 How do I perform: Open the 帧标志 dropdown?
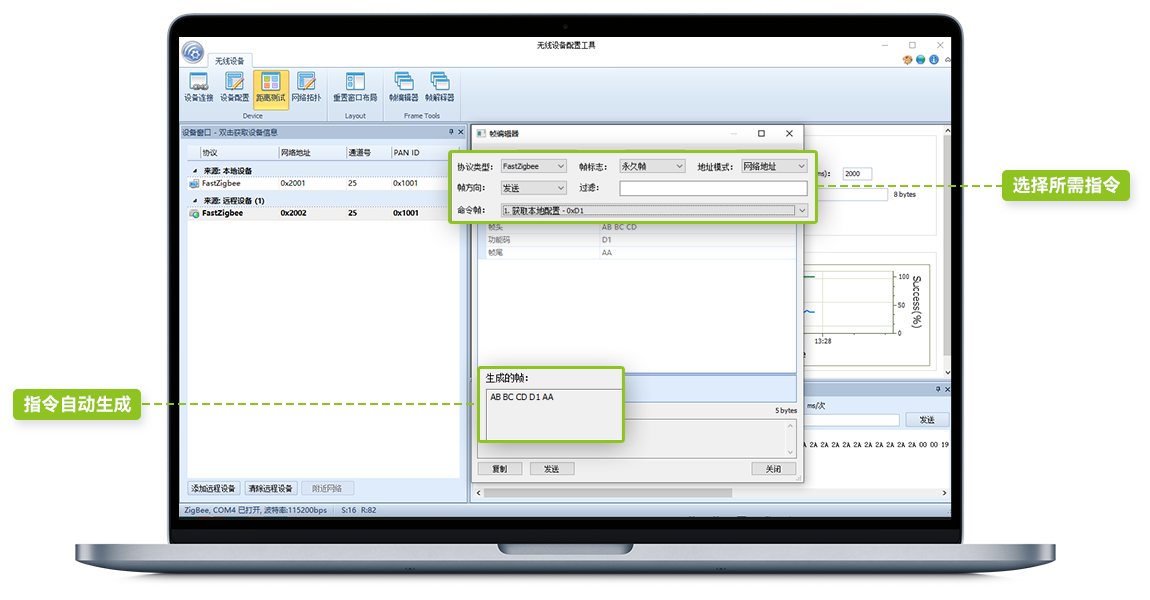click(651, 166)
